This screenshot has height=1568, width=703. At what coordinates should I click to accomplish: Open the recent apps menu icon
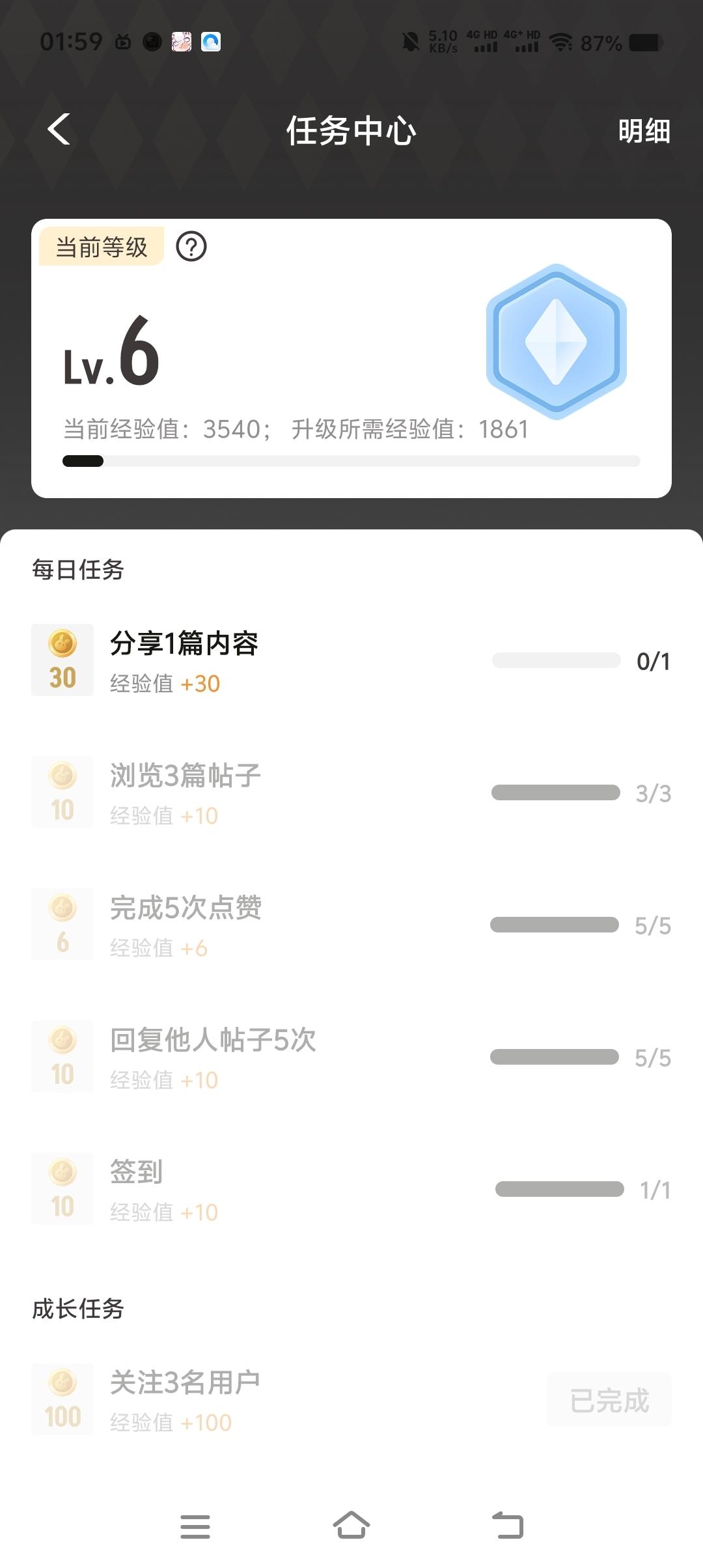coord(195,1526)
